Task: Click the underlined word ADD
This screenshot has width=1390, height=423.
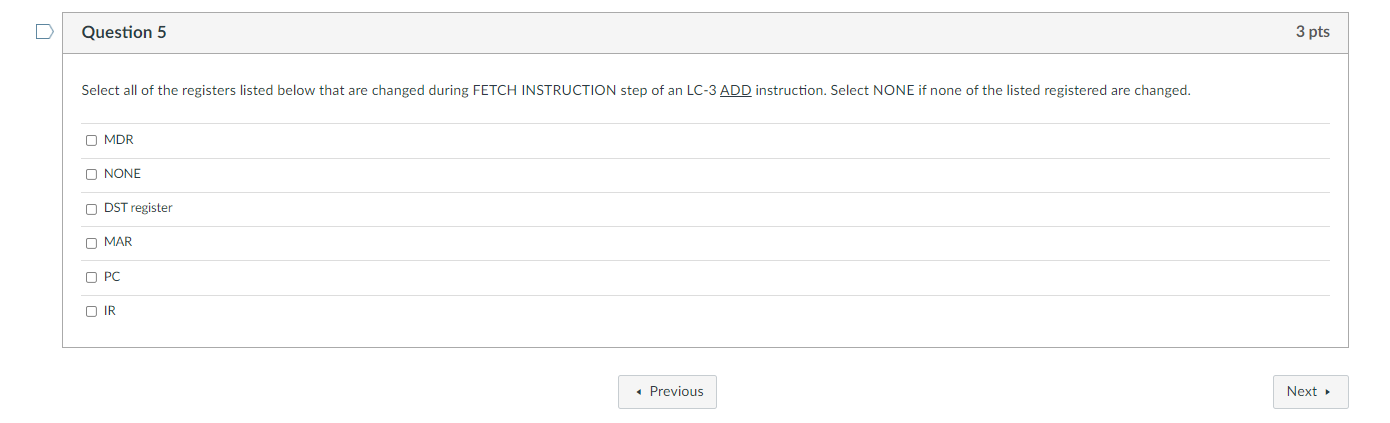Action: pos(735,91)
